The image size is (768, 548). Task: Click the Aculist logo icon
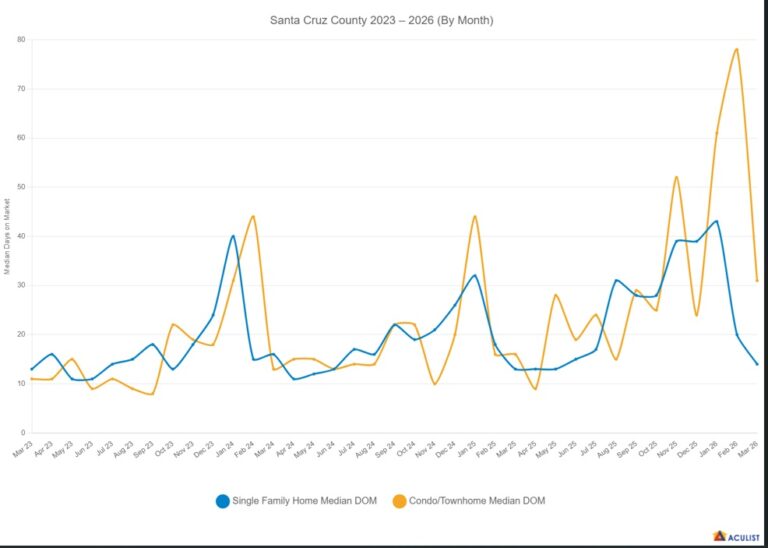tap(718, 536)
